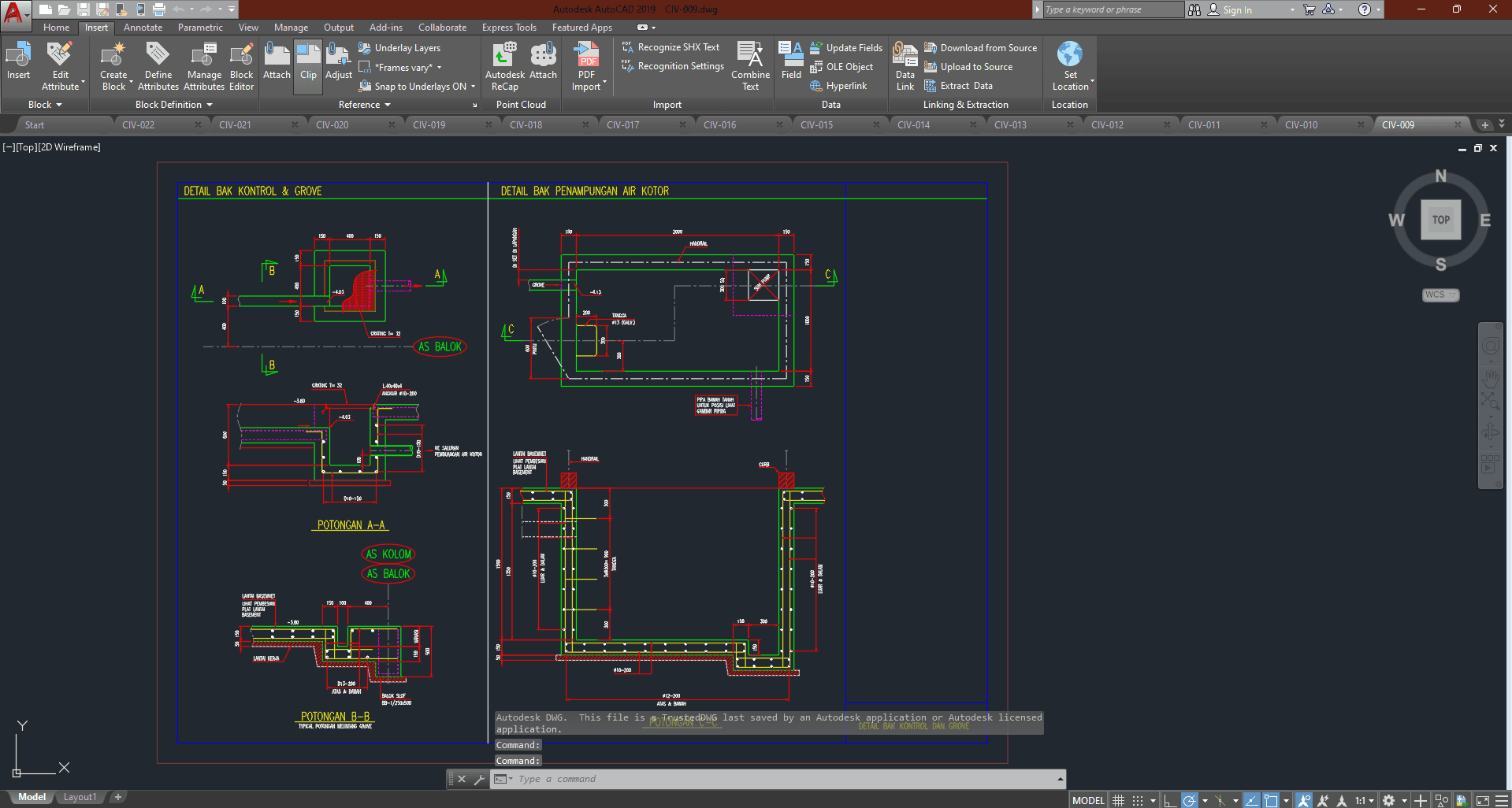Open the Frames vary dropdown

click(x=407, y=68)
